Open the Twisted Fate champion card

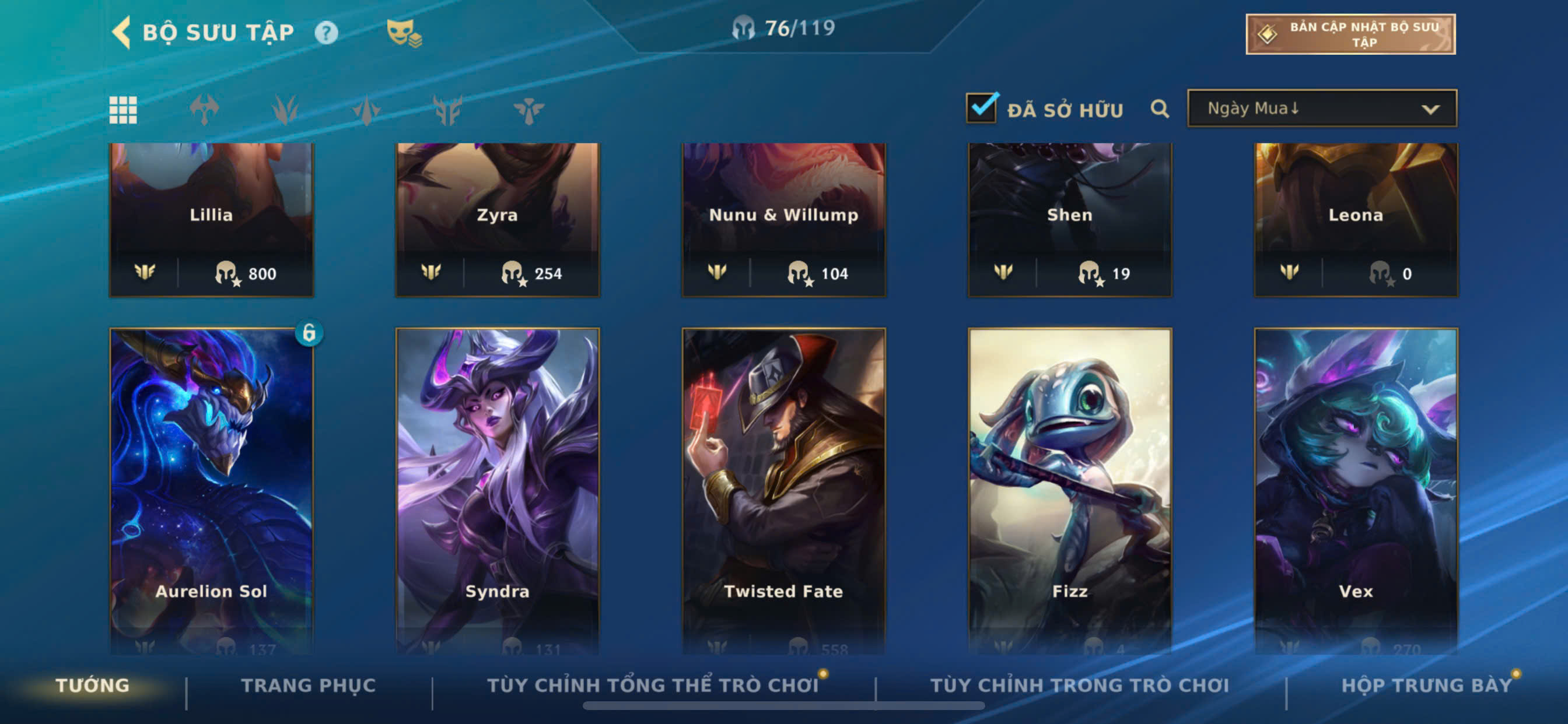(x=783, y=490)
